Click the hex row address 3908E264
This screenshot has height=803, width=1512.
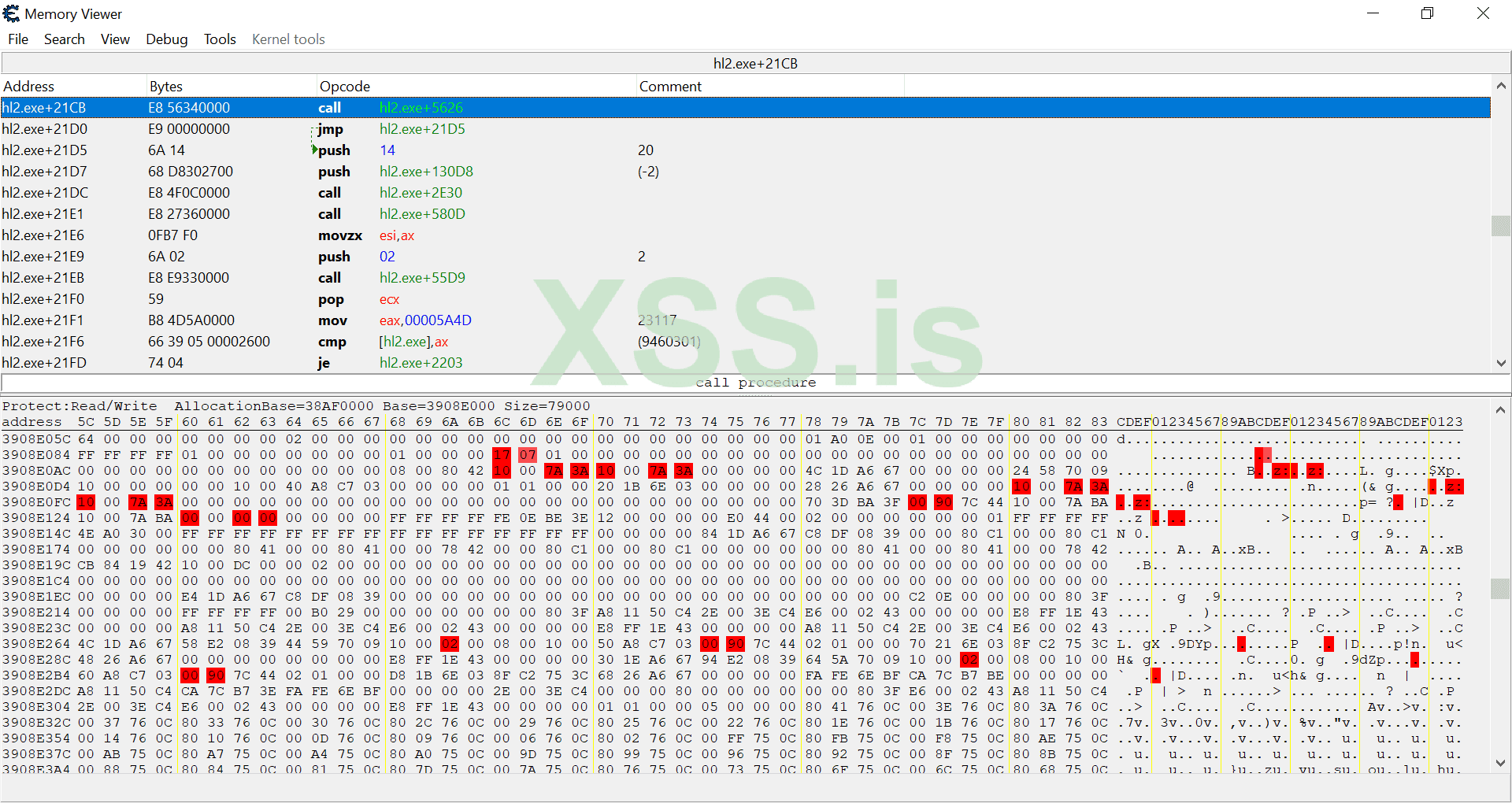pyautogui.click(x=36, y=644)
